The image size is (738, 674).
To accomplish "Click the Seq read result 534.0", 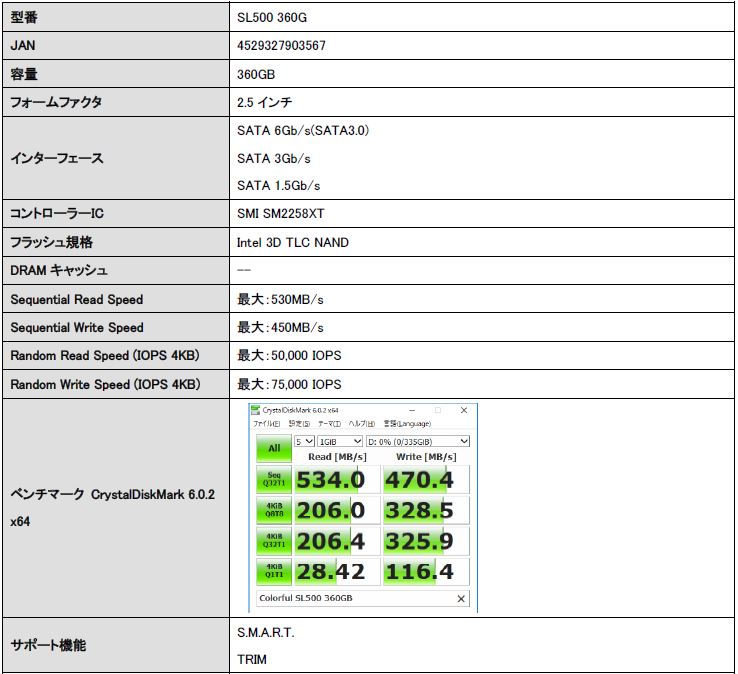I will pos(337,480).
